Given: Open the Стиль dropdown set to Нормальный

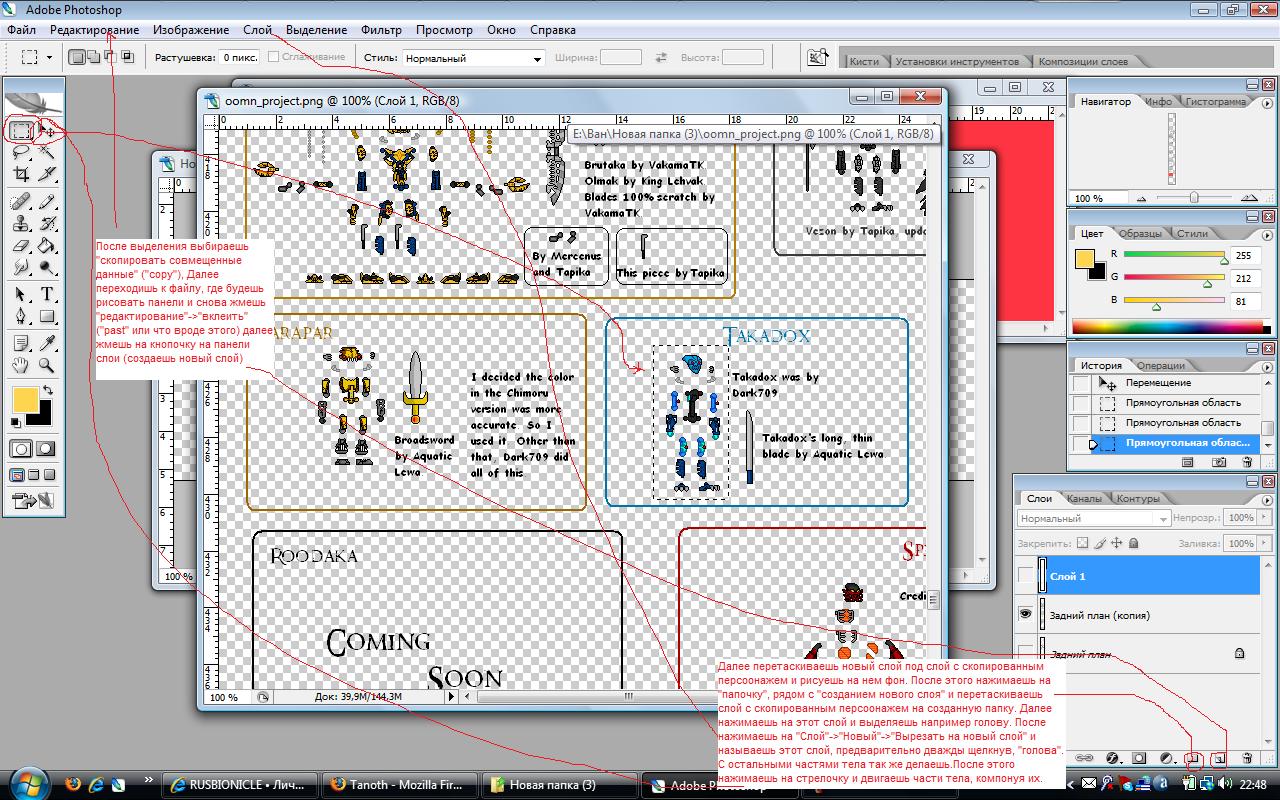Looking at the screenshot, I should (x=473, y=58).
